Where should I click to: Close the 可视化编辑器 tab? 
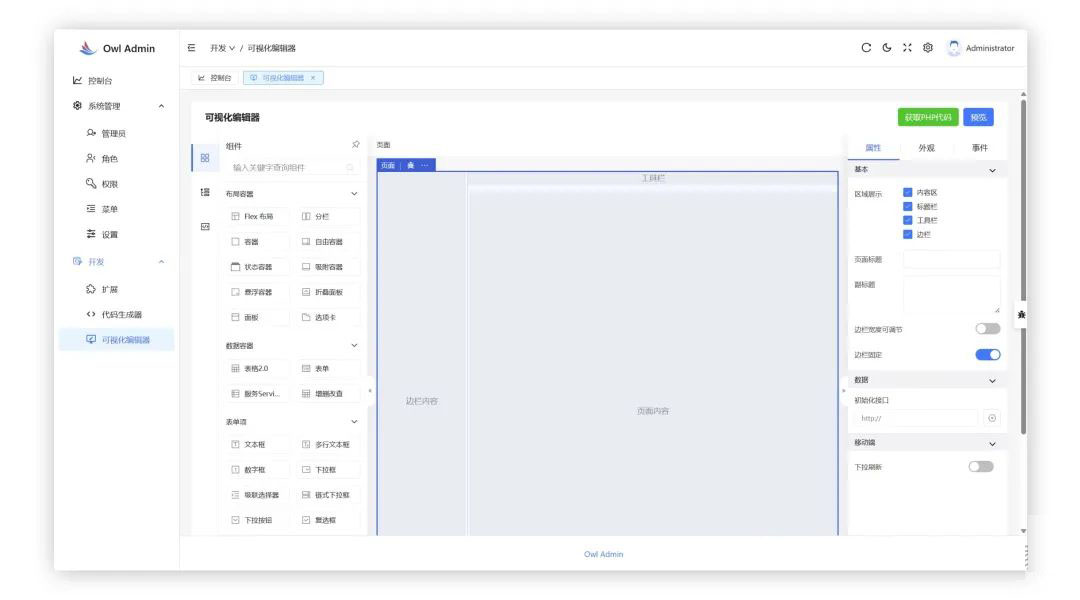coord(313,78)
